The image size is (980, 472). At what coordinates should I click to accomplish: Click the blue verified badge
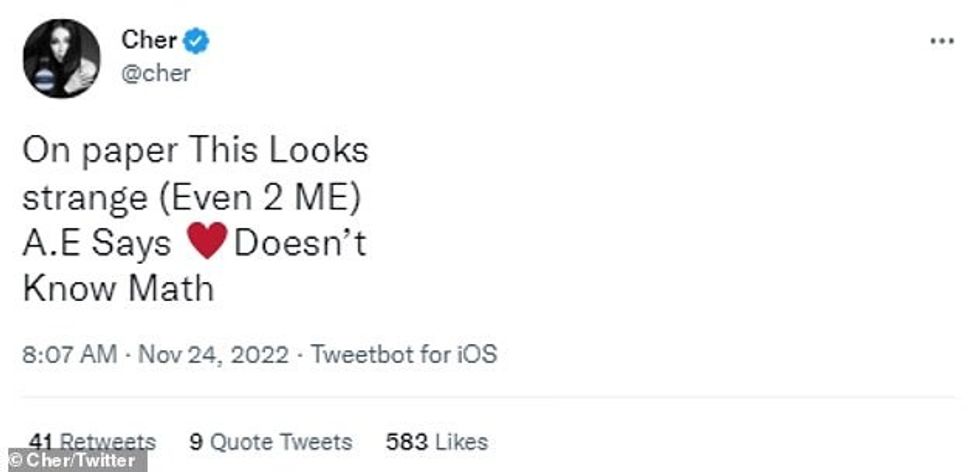(x=197, y=41)
